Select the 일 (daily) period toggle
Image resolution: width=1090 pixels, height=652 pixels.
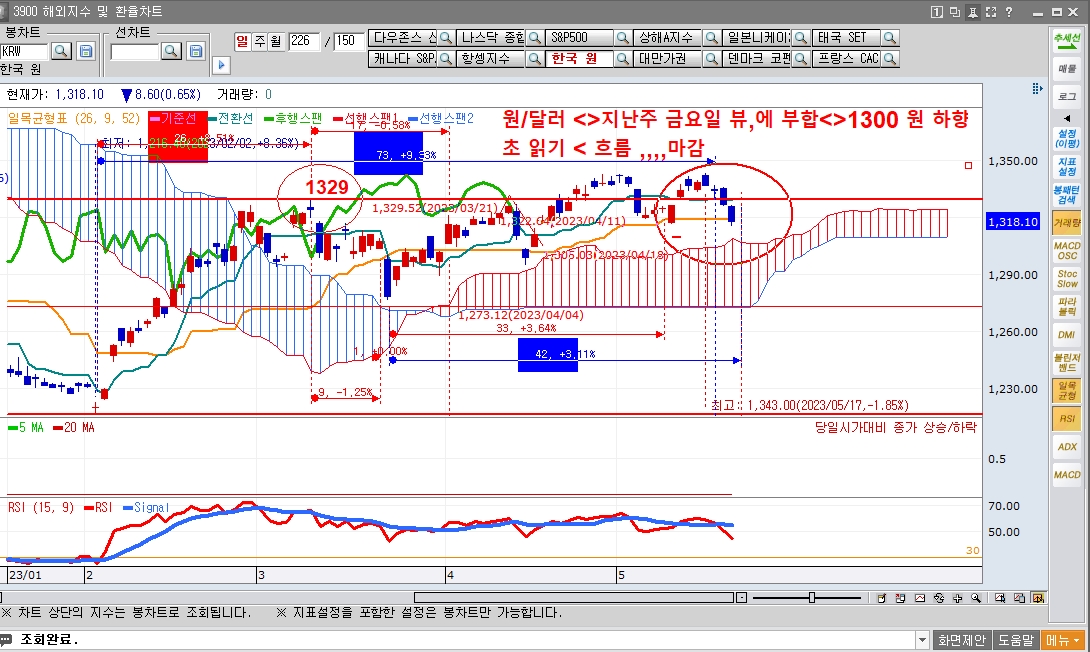point(241,41)
